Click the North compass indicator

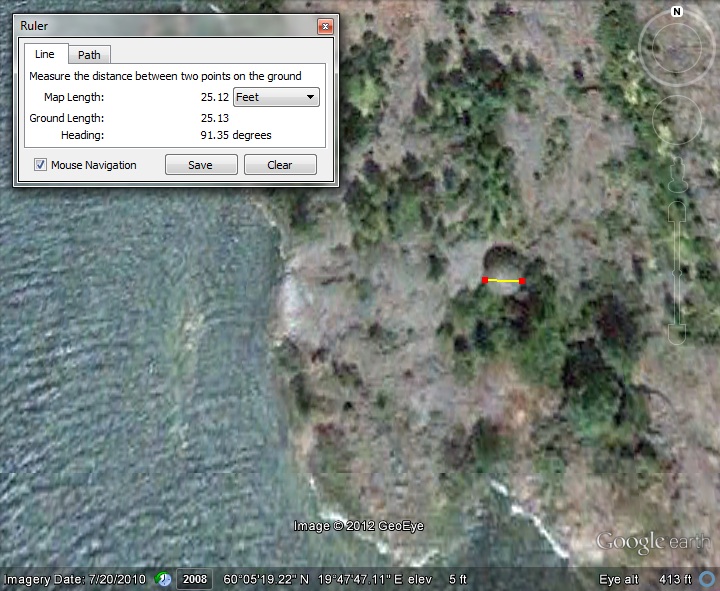[x=677, y=12]
